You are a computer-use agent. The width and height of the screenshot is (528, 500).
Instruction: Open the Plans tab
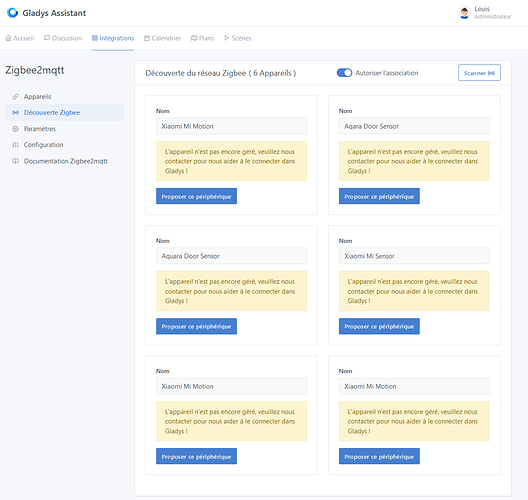click(202, 38)
